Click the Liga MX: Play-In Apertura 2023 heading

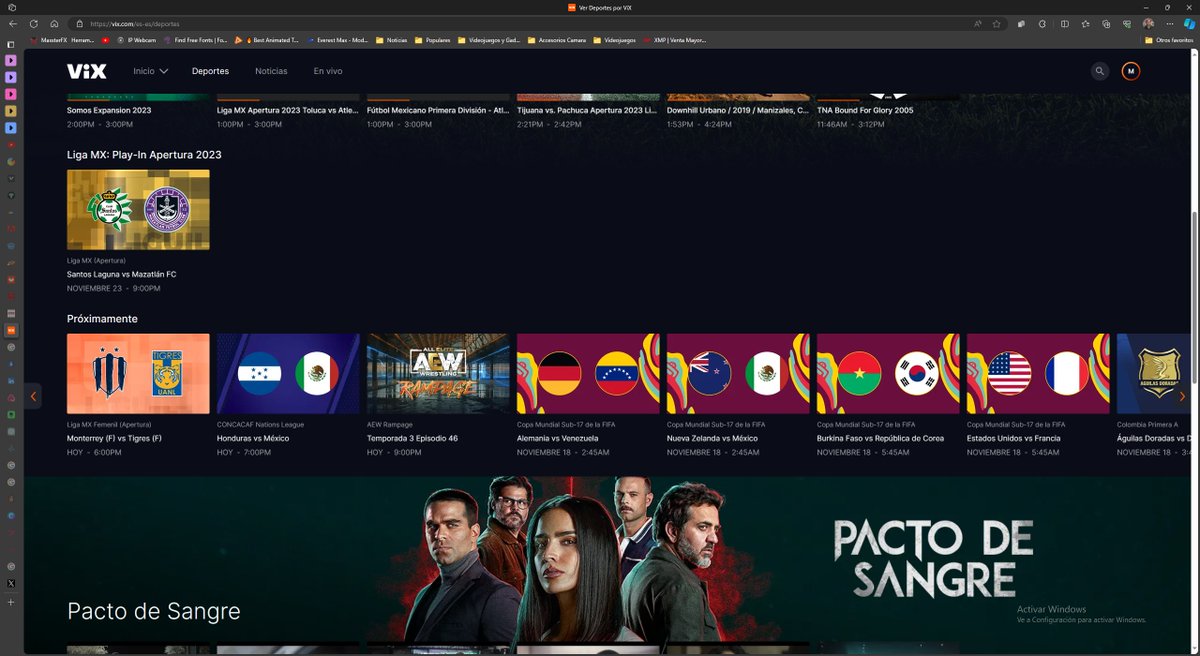(x=144, y=155)
